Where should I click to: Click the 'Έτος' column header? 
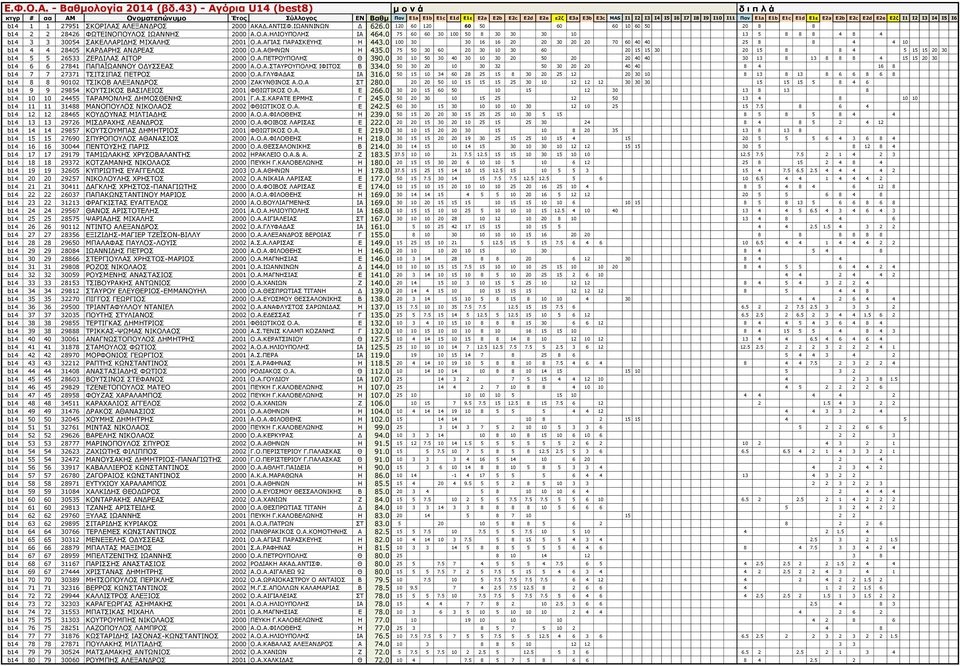(x=239, y=19)
